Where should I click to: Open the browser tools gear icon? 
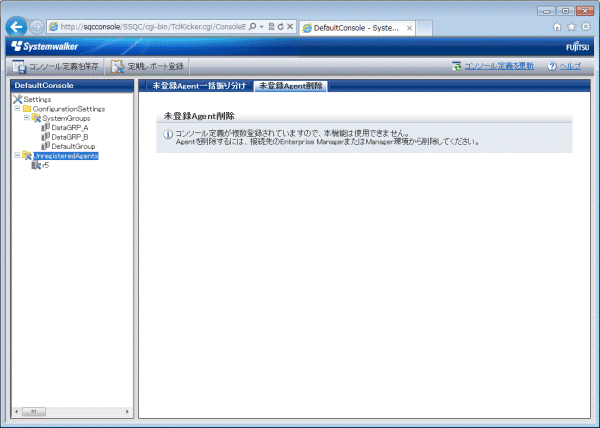coord(586,27)
